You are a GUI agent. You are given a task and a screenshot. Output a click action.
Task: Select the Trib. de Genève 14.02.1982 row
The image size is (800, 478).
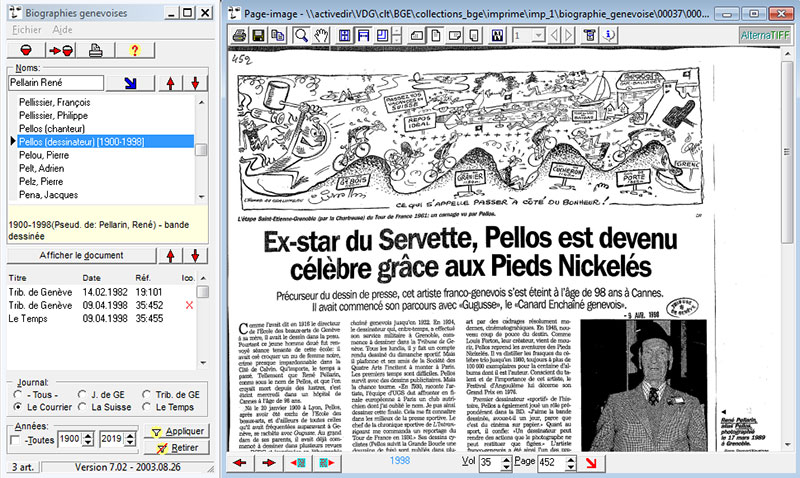102,292
